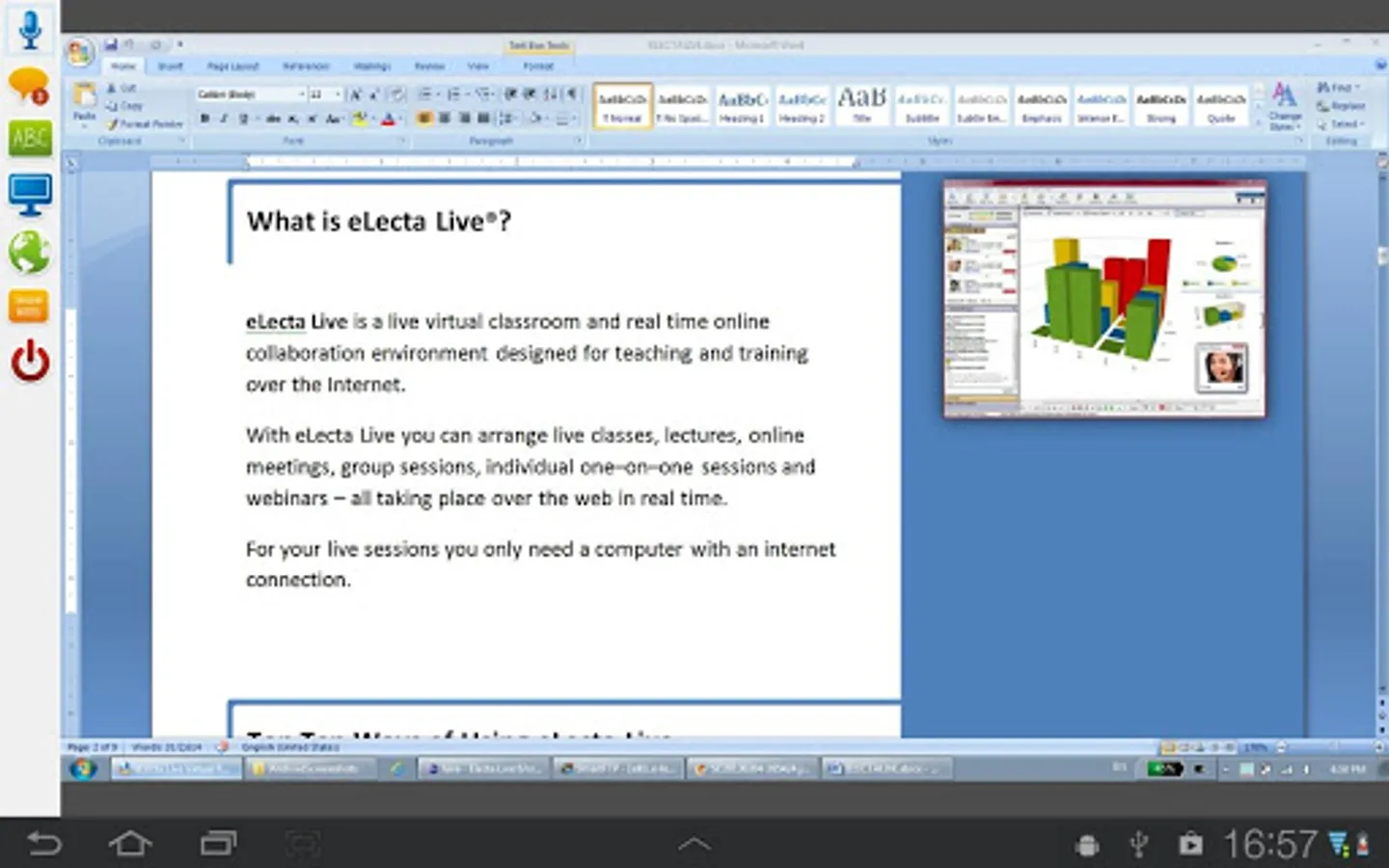Switch to the Home ribbon tab

[123, 66]
